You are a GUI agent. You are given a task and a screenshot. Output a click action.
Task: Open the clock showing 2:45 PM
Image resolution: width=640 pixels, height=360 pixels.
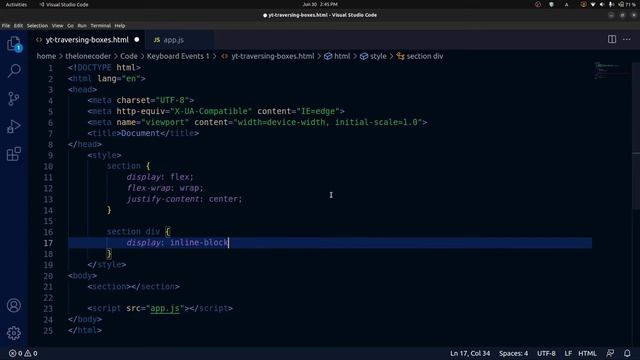(x=320, y=4)
